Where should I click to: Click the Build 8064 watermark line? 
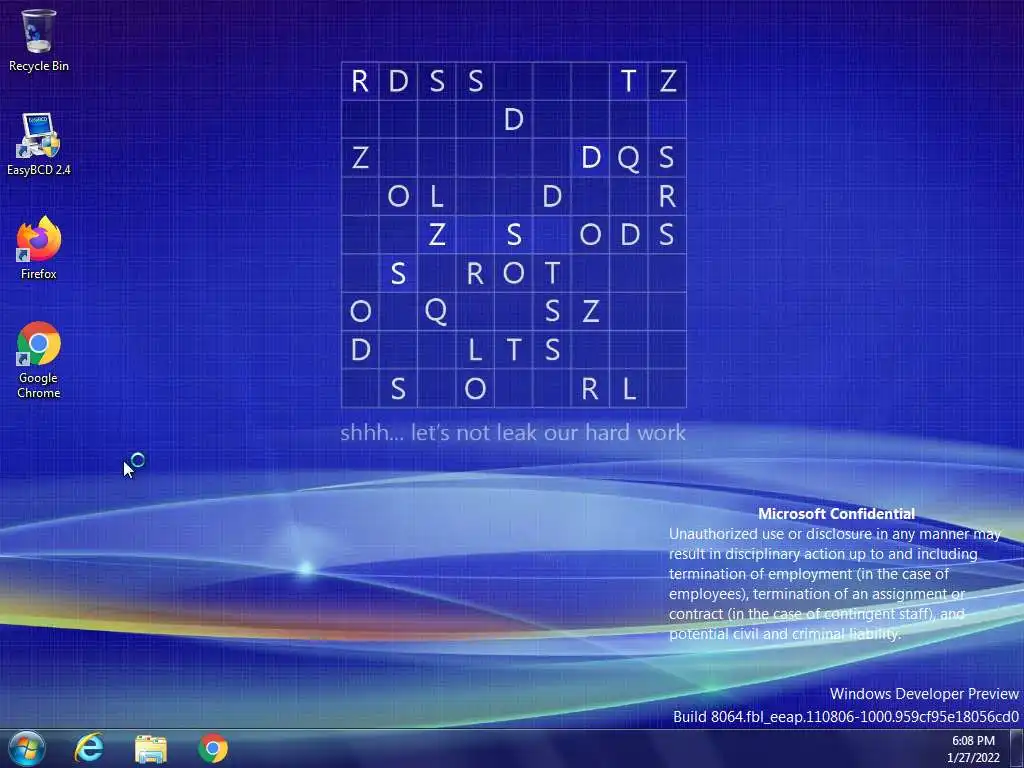[846, 716]
